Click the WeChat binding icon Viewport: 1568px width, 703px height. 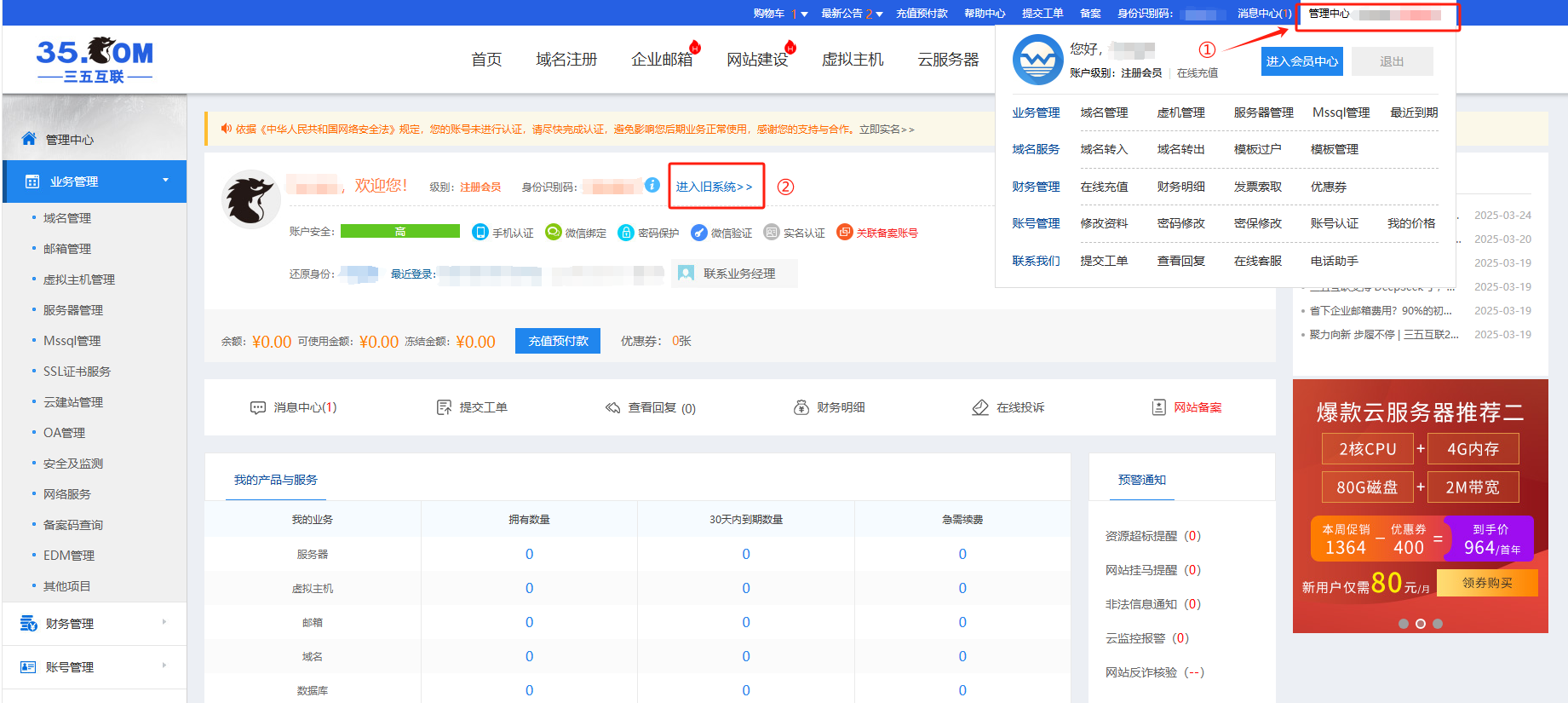(553, 233)
